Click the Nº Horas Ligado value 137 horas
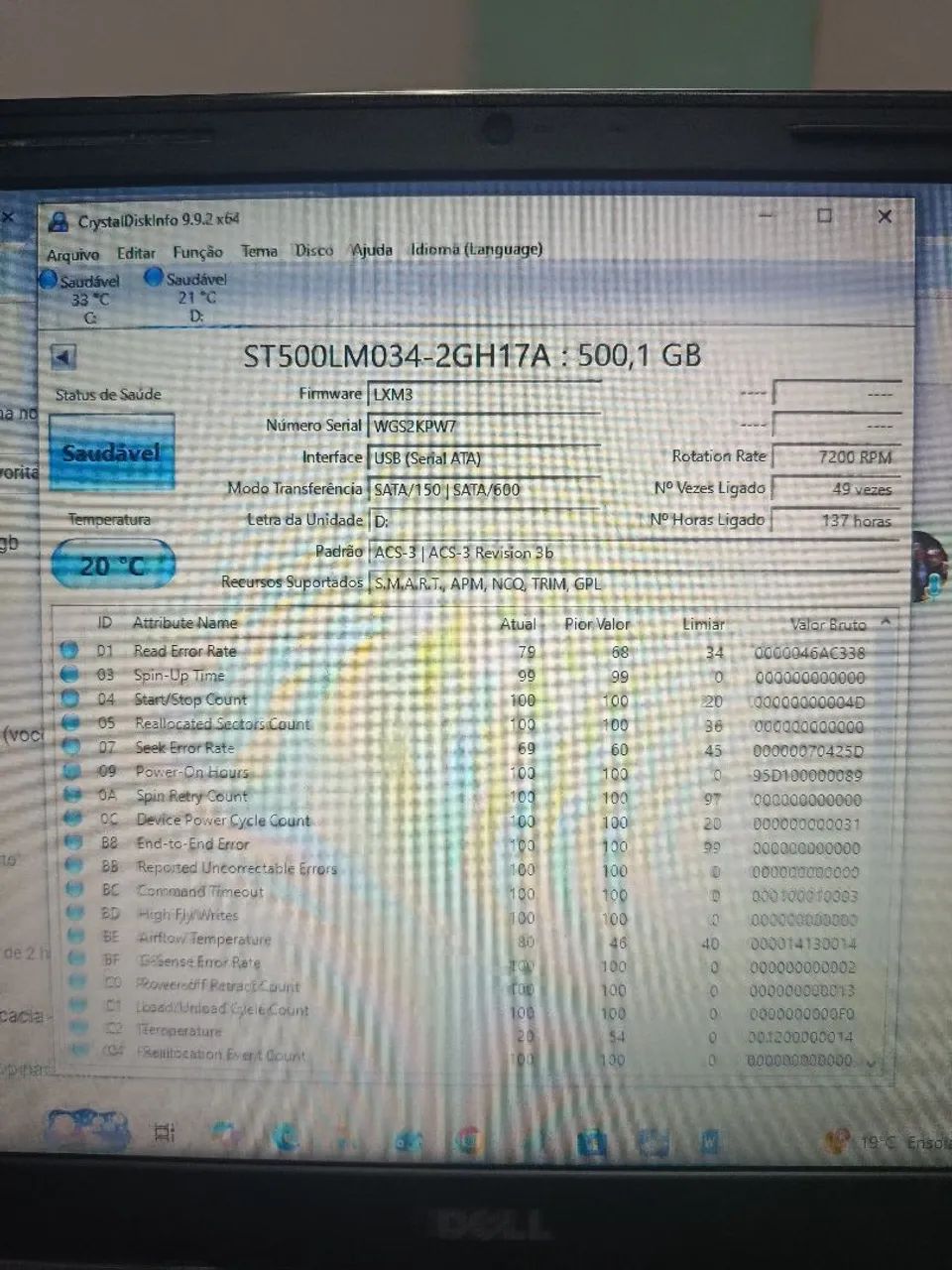 [837, 520]
